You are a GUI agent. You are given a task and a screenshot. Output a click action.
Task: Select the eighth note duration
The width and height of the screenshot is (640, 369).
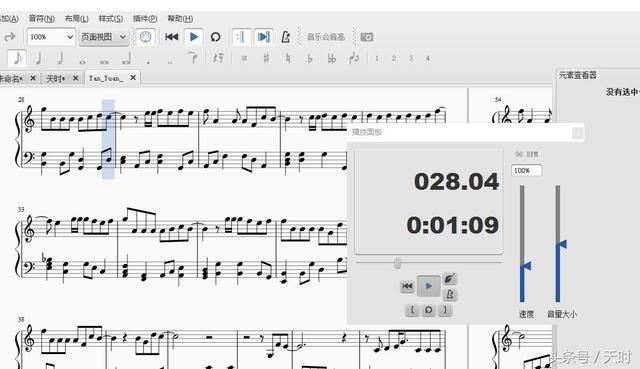click(17, 58)
